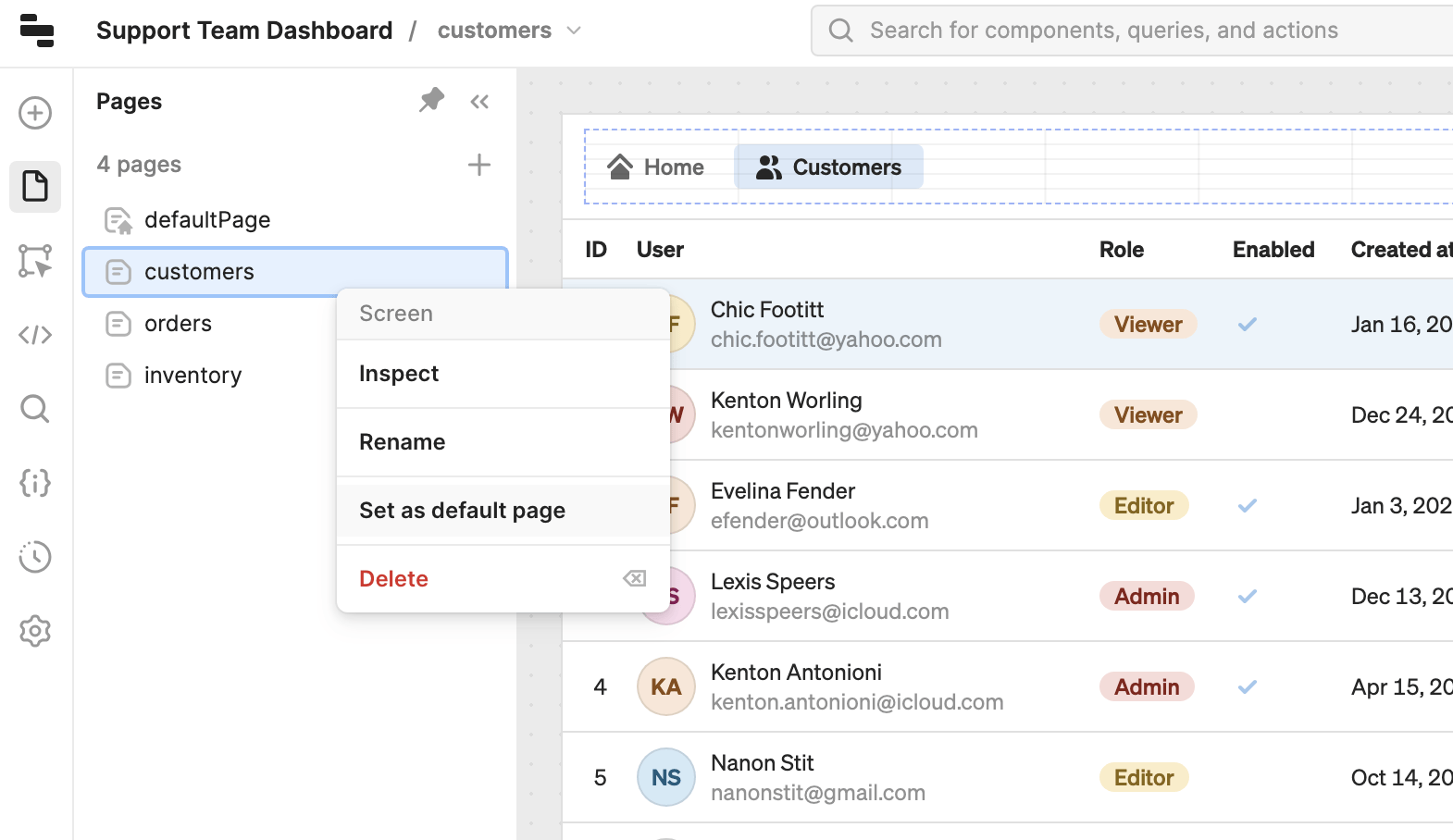Screen dimensions: 1453x840
Task: Click the '4 pages' count label
Action: 139,165
